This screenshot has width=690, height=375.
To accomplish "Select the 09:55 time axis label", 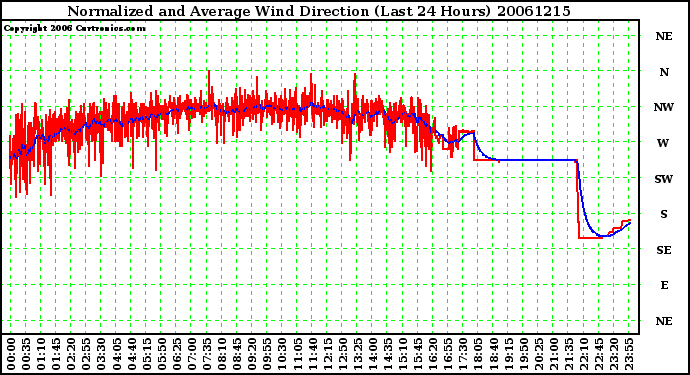I will pyautogui.click(x=267, y=354).
